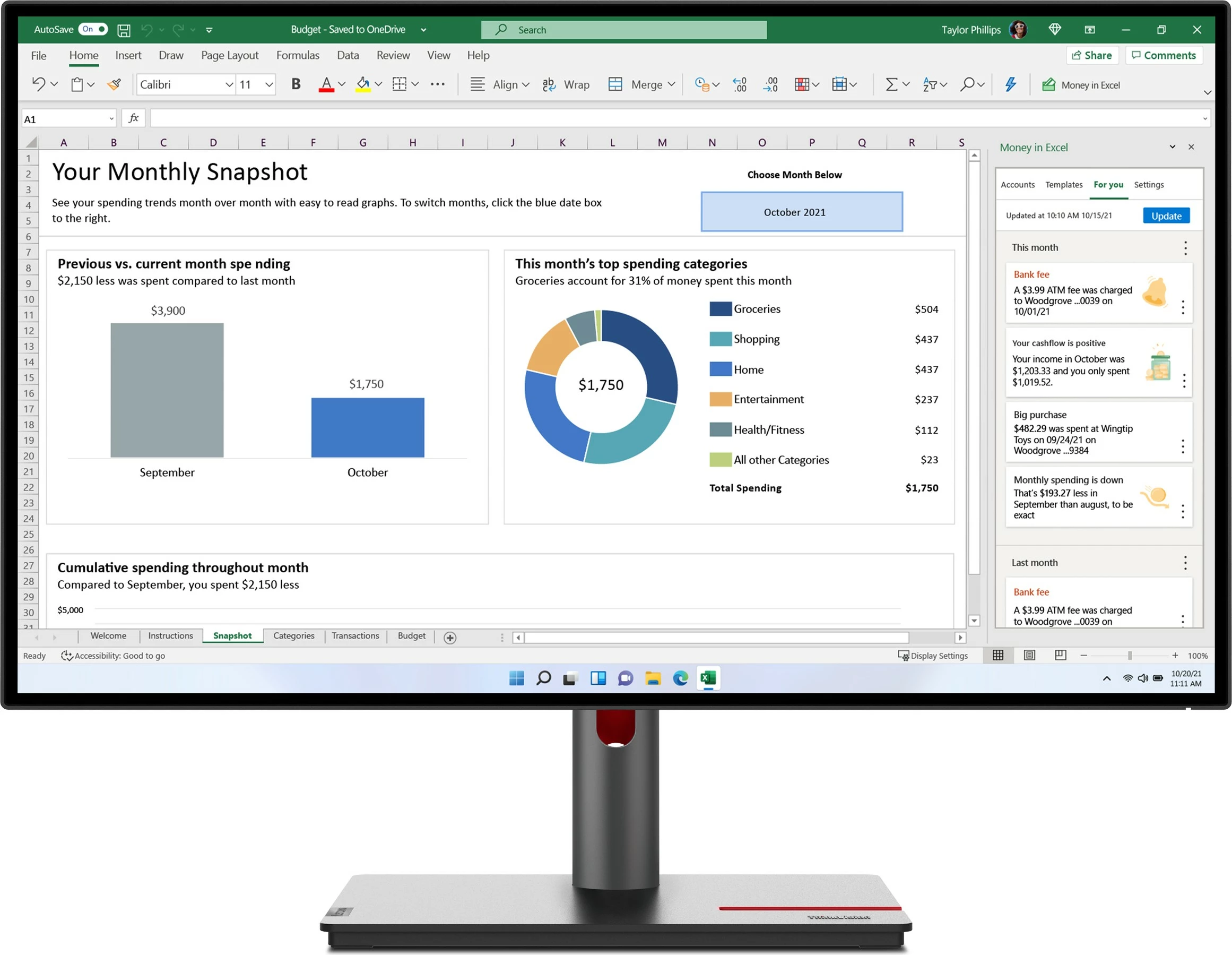This screenshot has width=1232, height=955.
Task: Open Money in Excel ribbon icon
Action: [x=1049, y=84]
